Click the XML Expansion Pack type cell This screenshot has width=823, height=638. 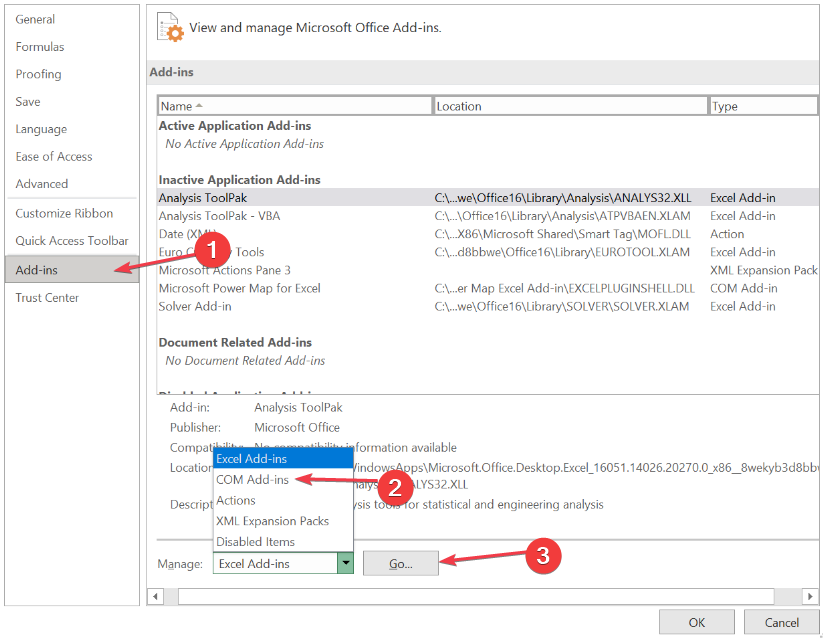click(x=764, y=270)
